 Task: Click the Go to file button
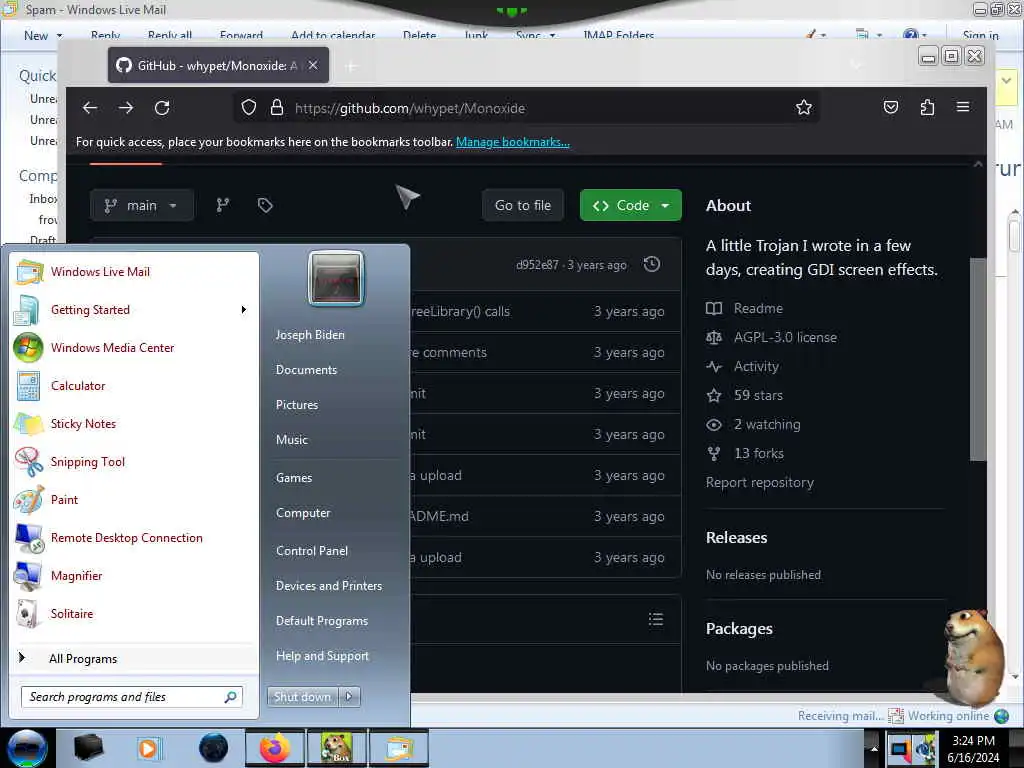[523, 205]
